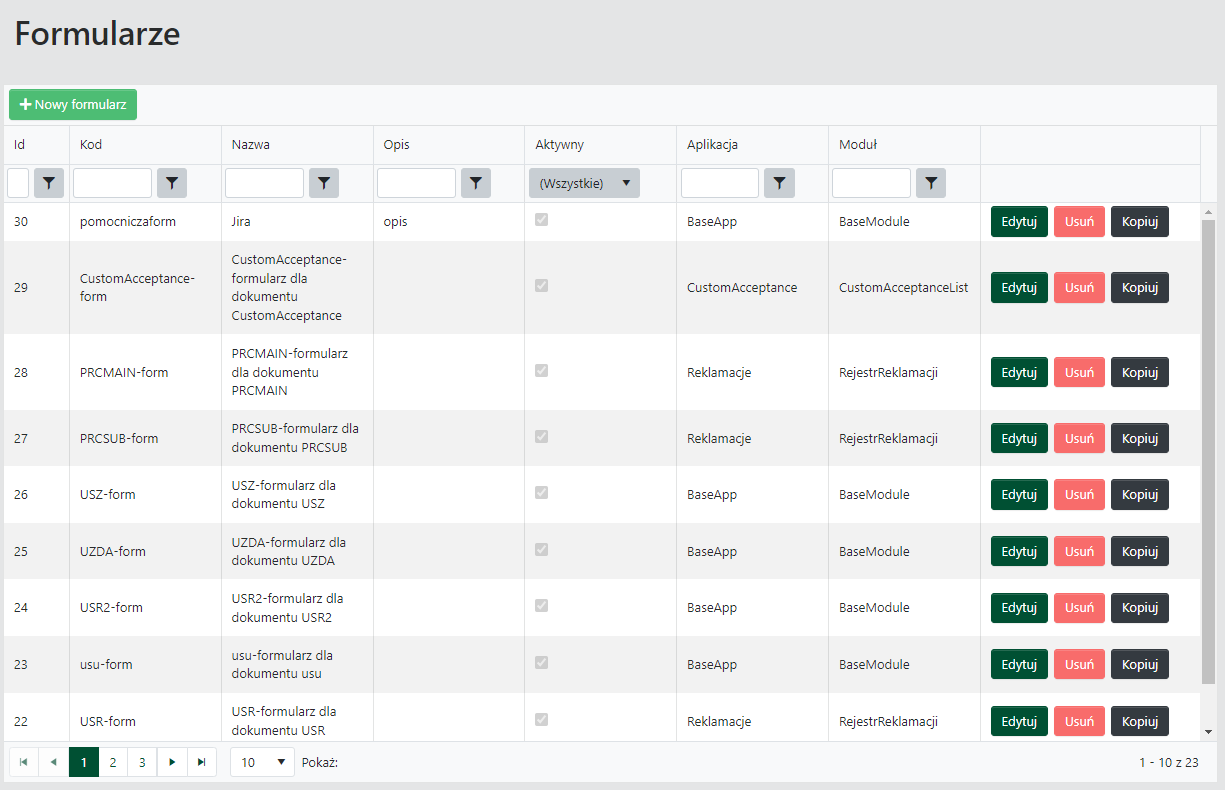The height and width of the screenshot is (790, 1225).
Task: Jump to the first page of results
Action: pyautogui.click(x=24, y=762)
